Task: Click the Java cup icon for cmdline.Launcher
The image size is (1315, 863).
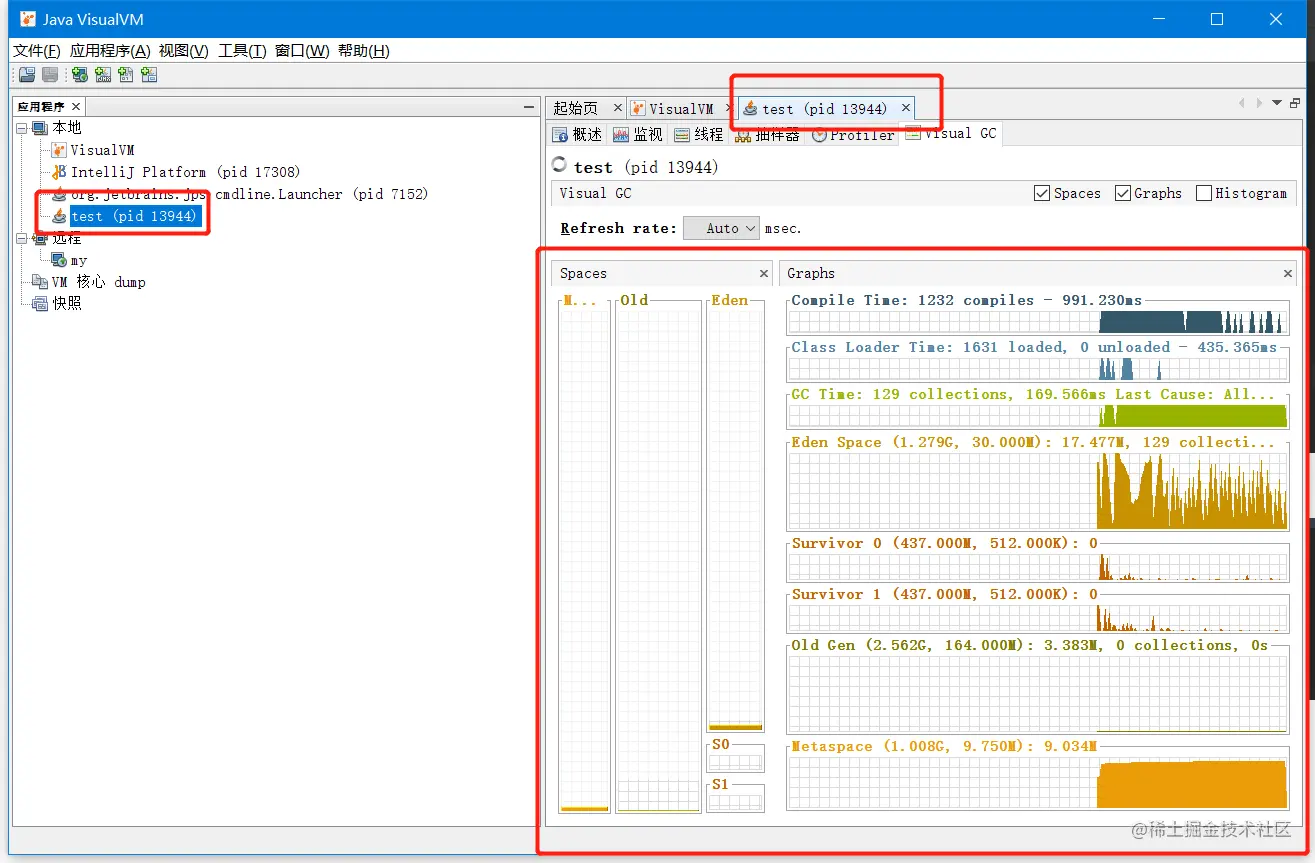Action: (x=59, y=194)
